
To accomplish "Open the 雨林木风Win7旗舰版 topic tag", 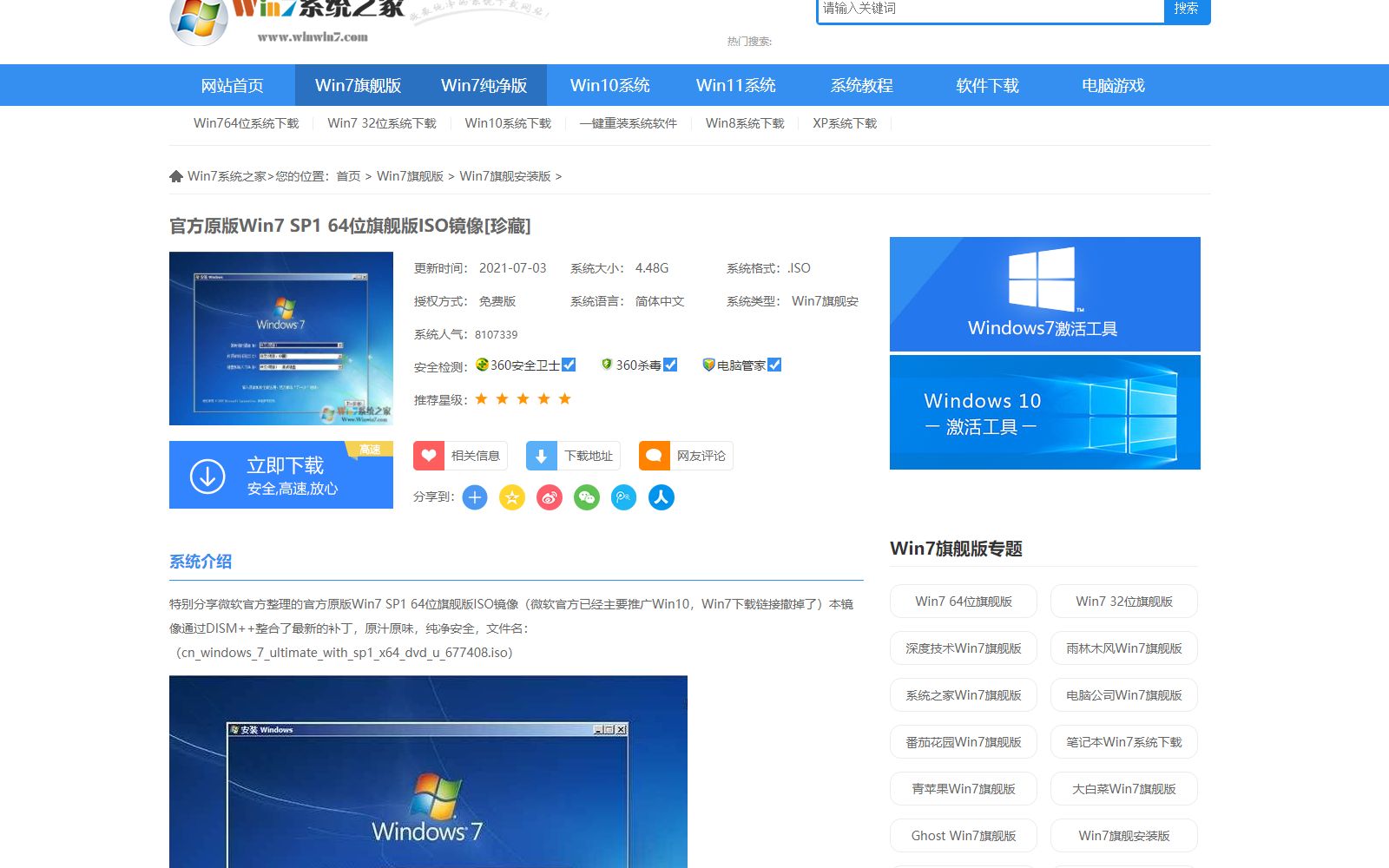I will click(x=1124, y=648).
